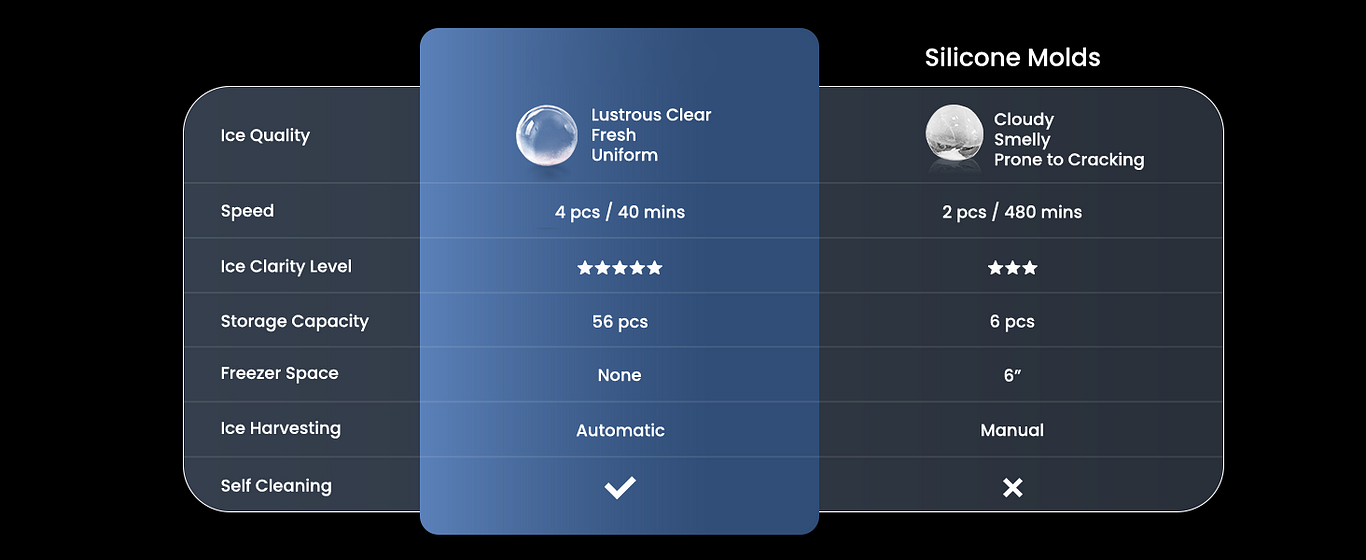The width and height of the screenshot is (1366, 560).
Task: Click the Freezer Space row label
Action: tap(279, 373)
